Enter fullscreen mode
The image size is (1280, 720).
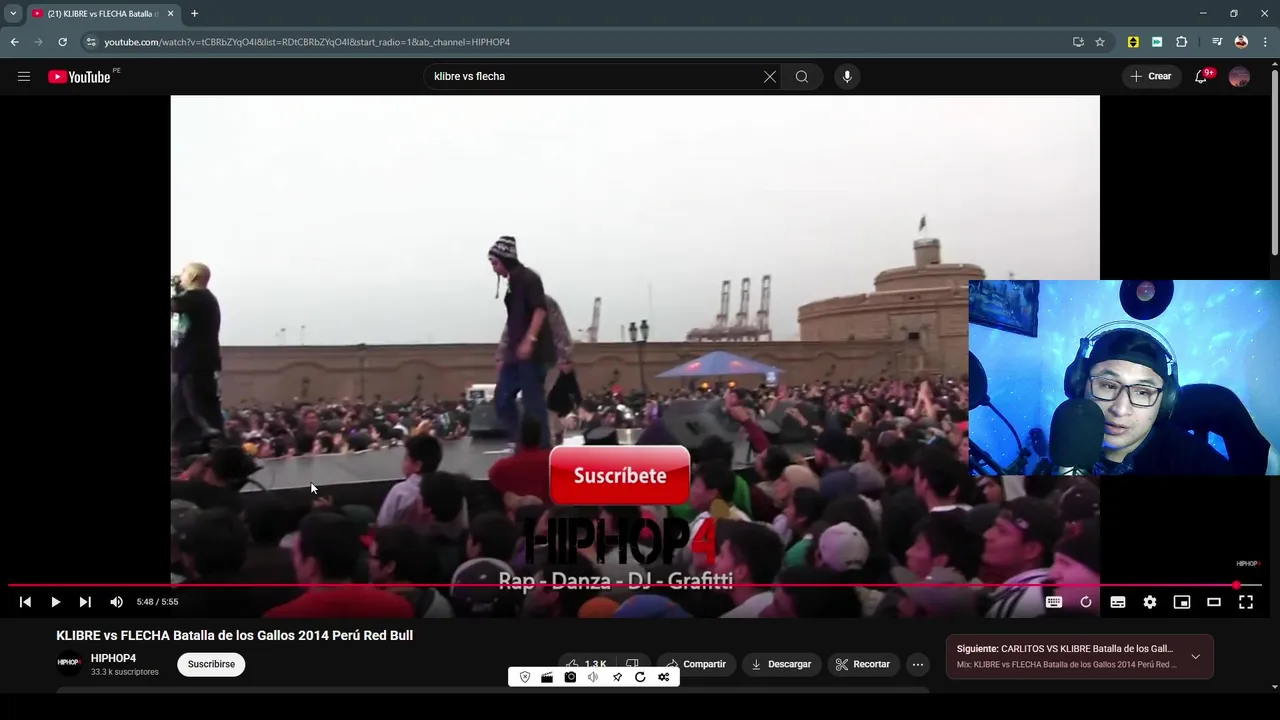point(1246,602)
